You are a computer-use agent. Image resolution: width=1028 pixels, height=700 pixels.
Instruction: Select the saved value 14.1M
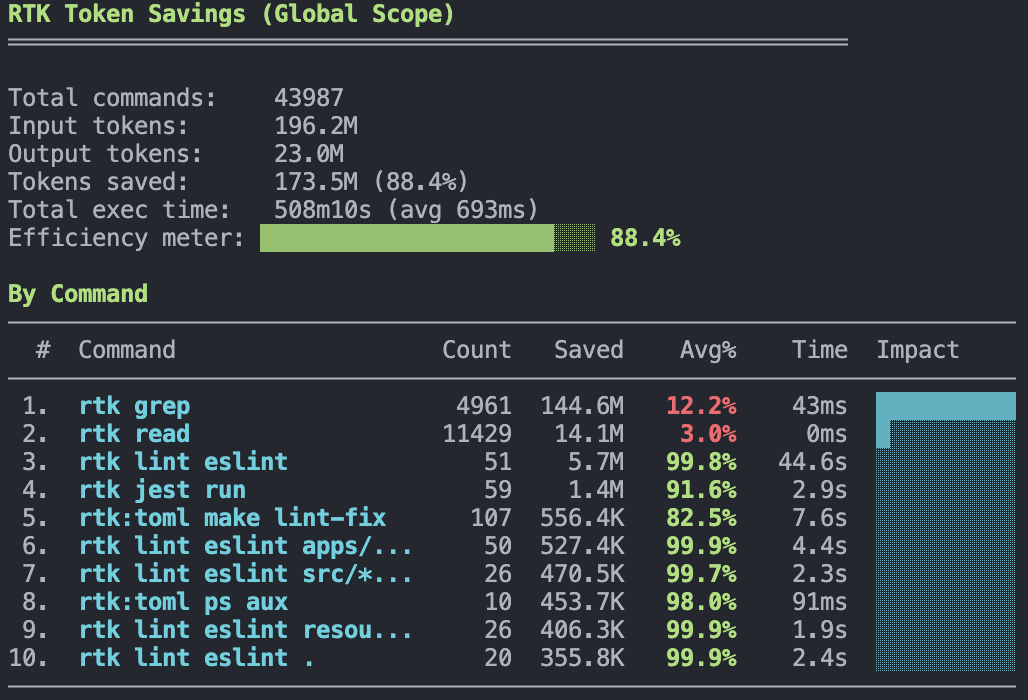pyautogui.click(x=589, y=434)
